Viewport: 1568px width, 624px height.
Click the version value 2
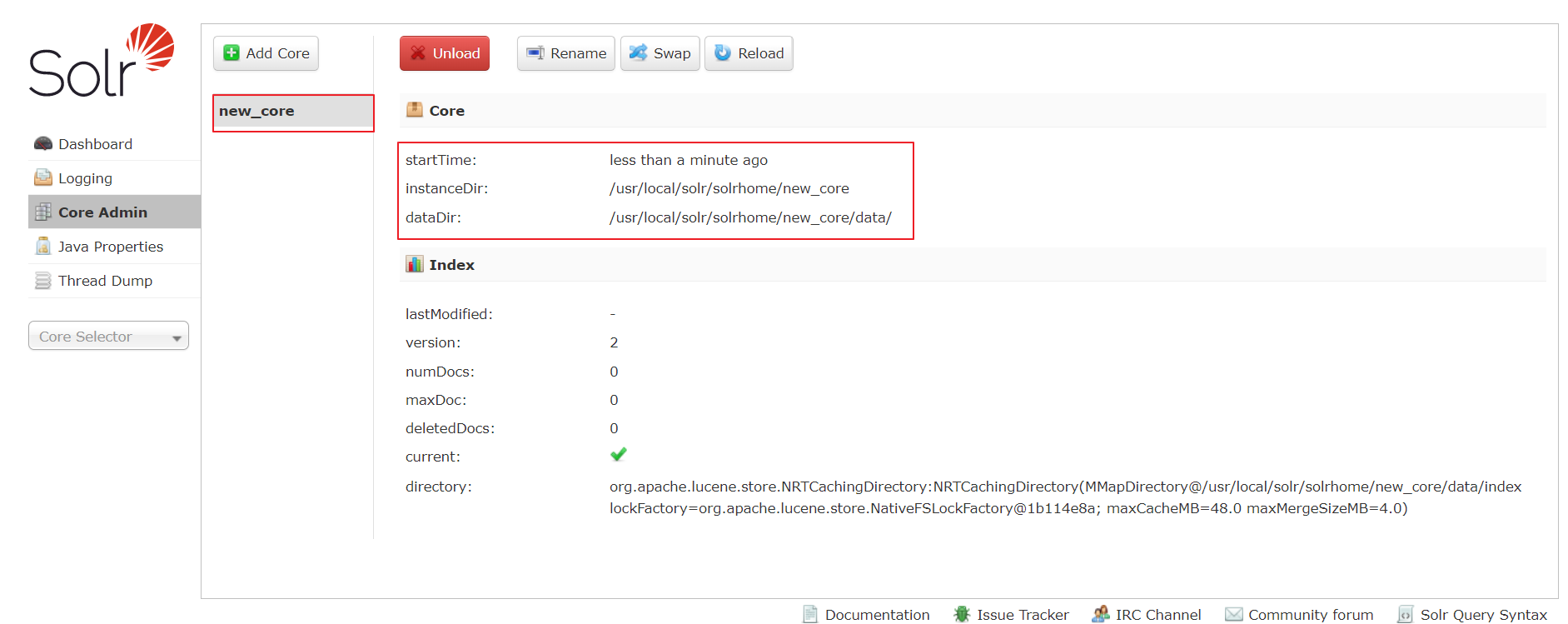614,342
